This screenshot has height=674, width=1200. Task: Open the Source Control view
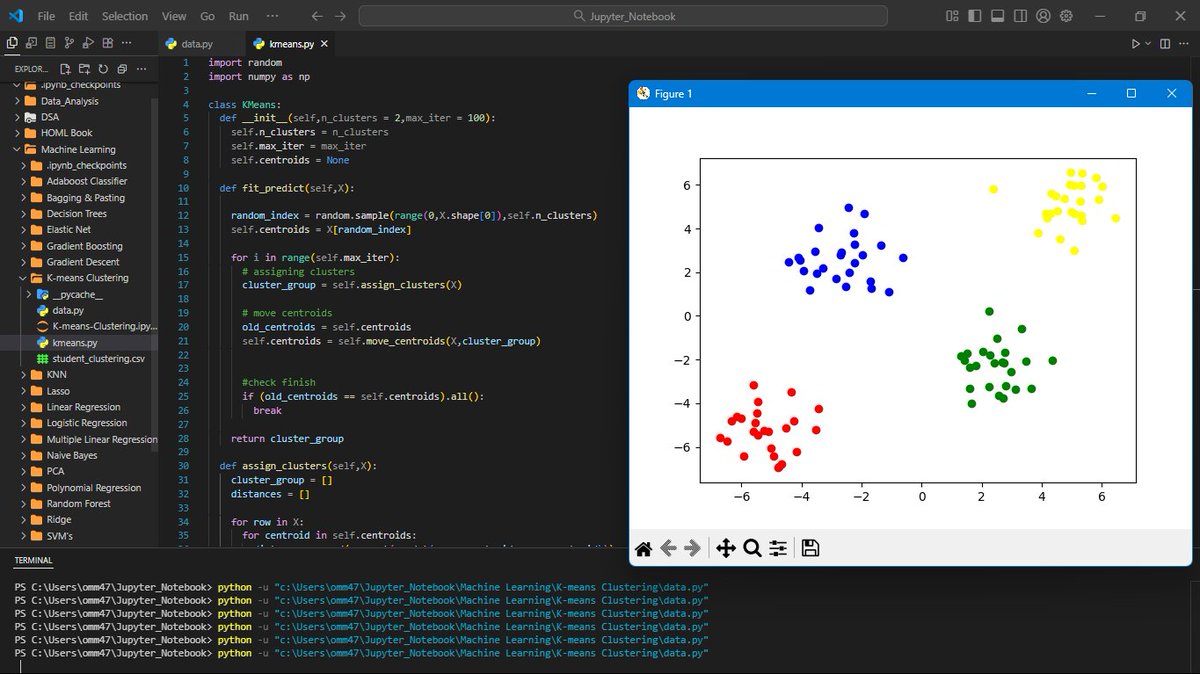(x=71, y=43)
